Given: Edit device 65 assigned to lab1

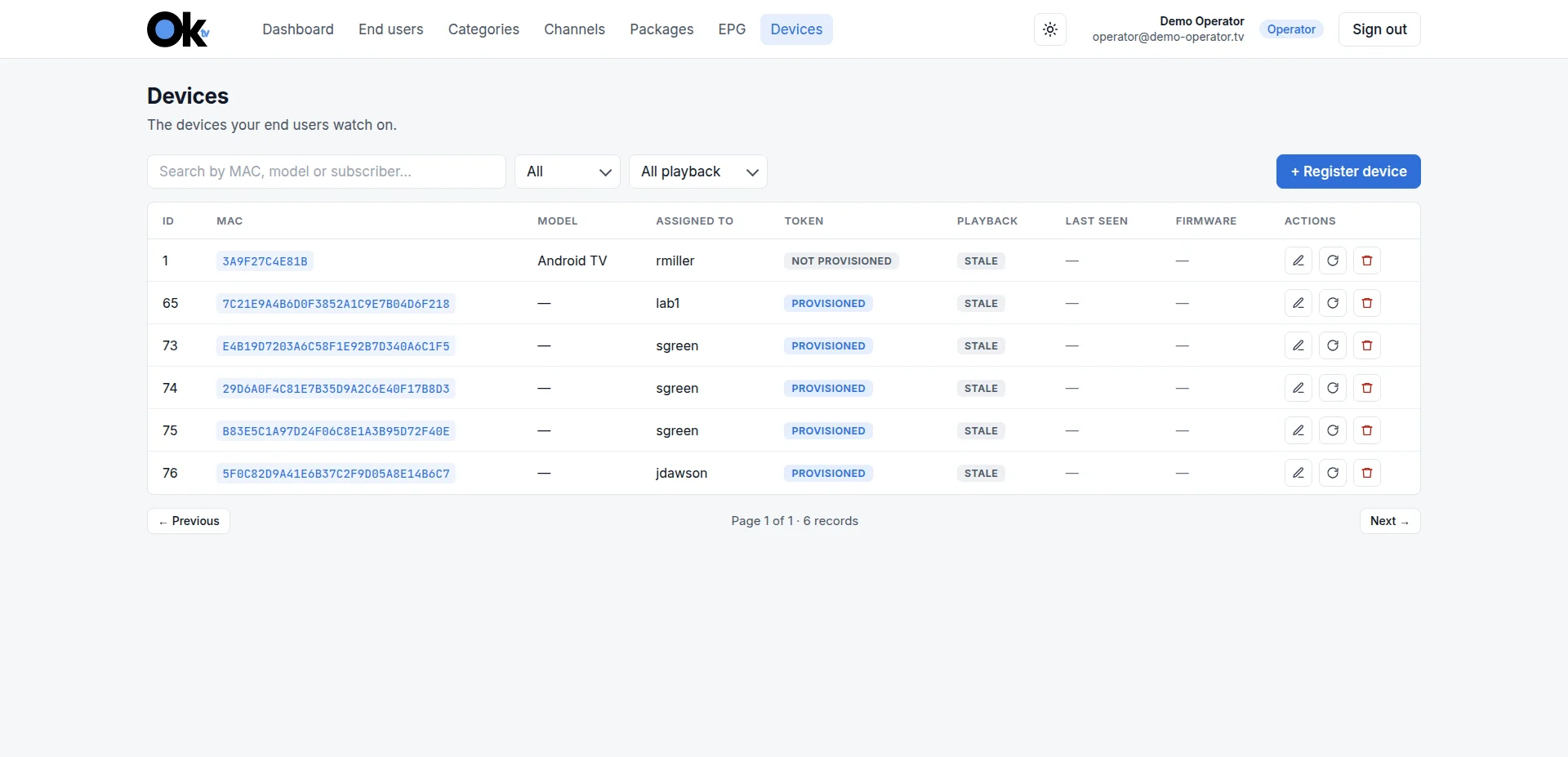Looking at the screenshot, I should (x=1298, y=303).
